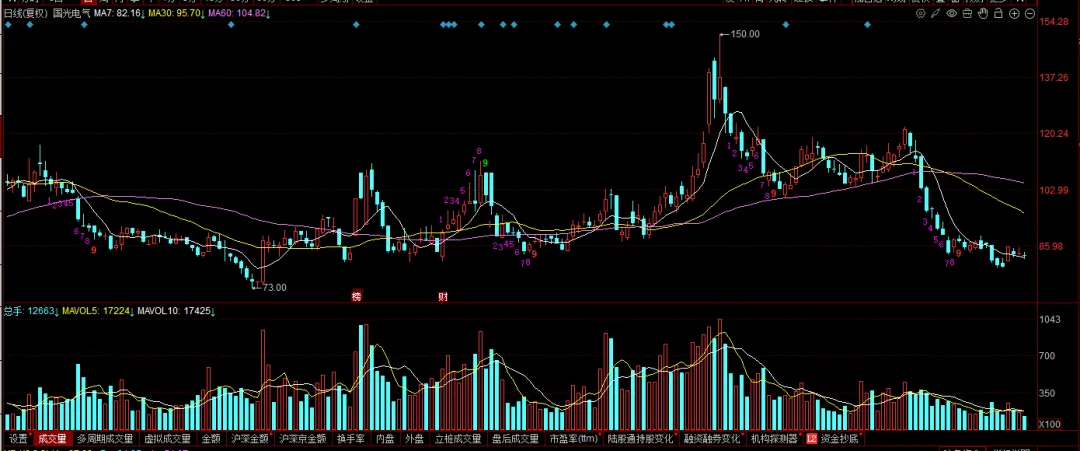Switch to 市盈率(ttm) tab
The width and height of the screenshot is (1080, 451).
tap(573, 438)
